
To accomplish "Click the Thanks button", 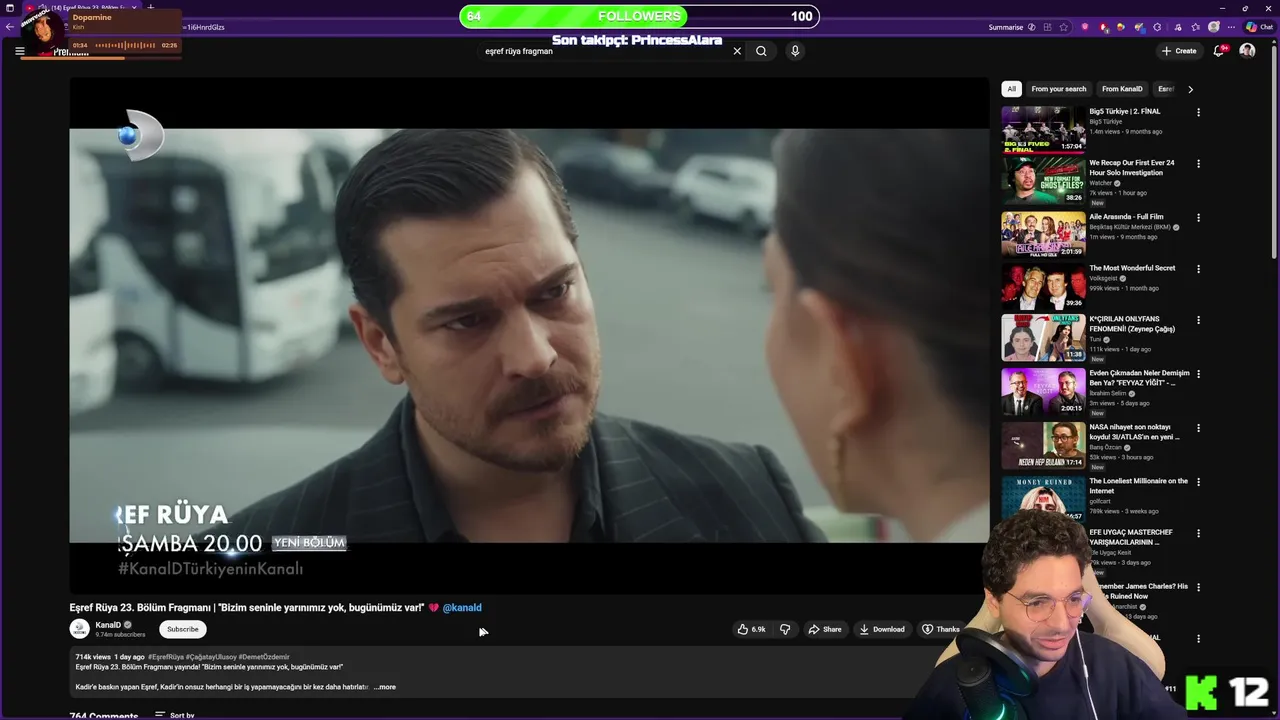I will (x=941, y=629).
